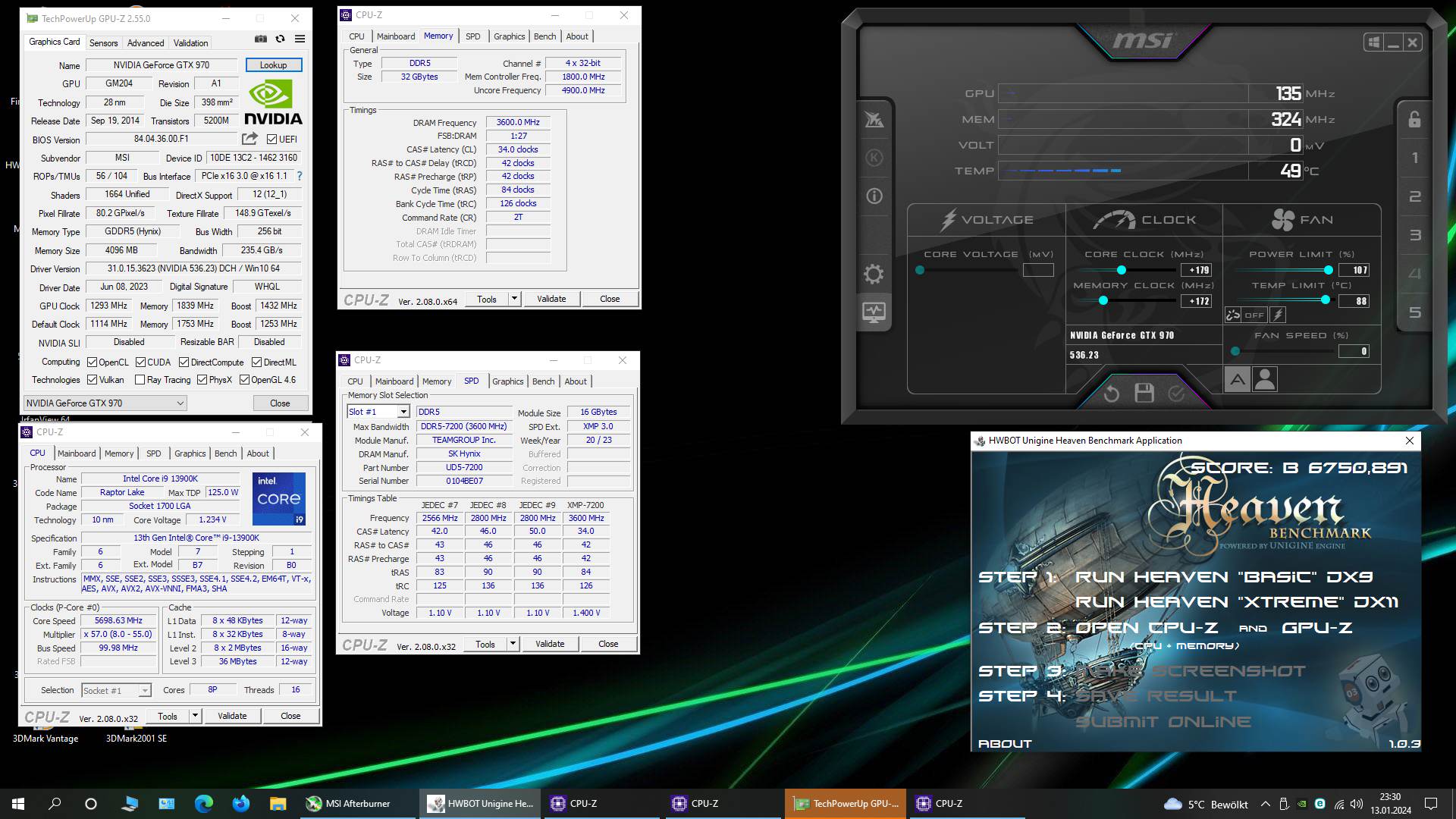Toggle Afterburner profile lock icon
Viewport: 1456px width, 819px height.
1414,119
